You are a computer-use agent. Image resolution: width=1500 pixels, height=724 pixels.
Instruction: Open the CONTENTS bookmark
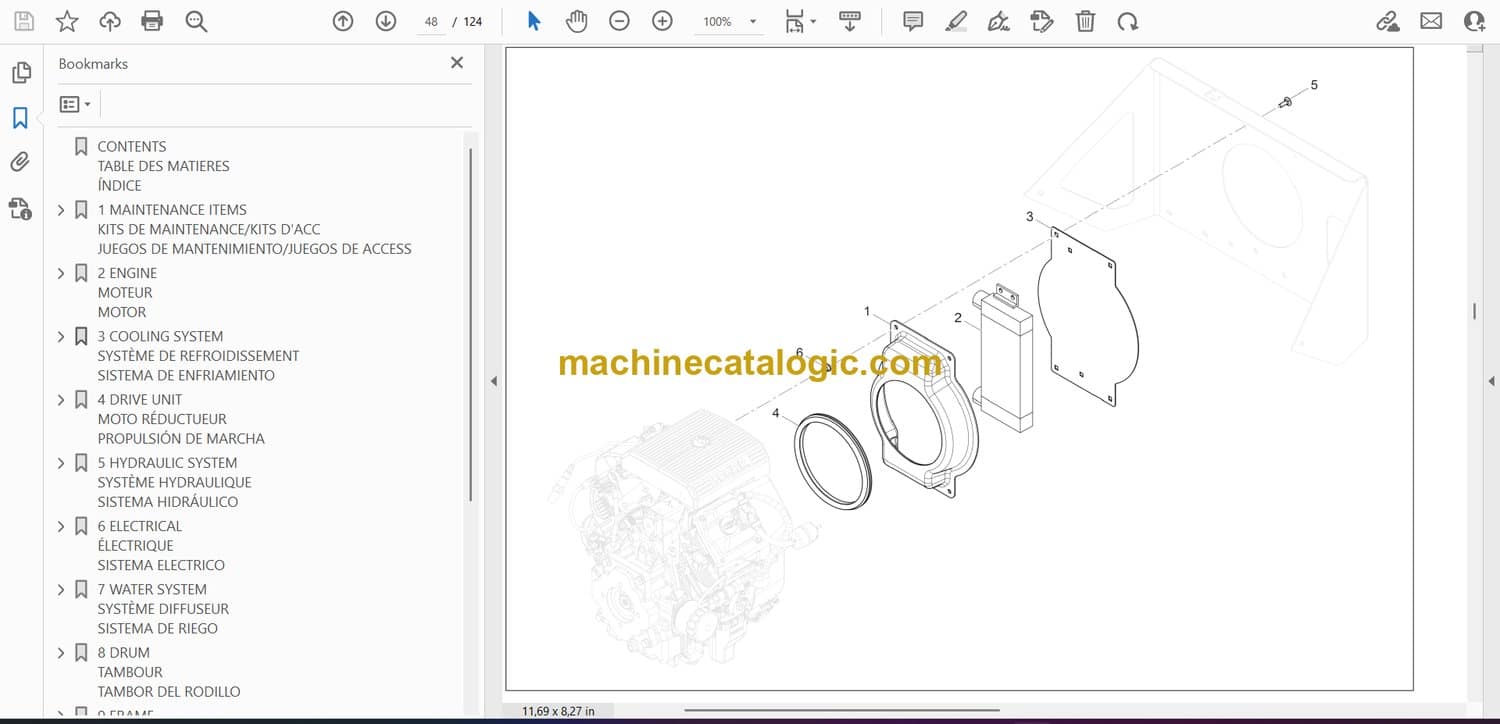(x=131, y=146)
